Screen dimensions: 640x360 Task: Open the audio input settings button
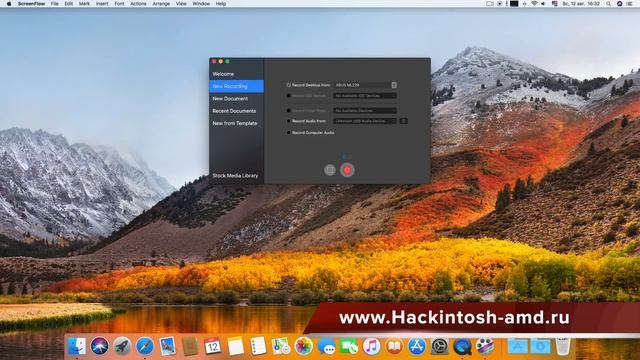click(x=403, y=121)
